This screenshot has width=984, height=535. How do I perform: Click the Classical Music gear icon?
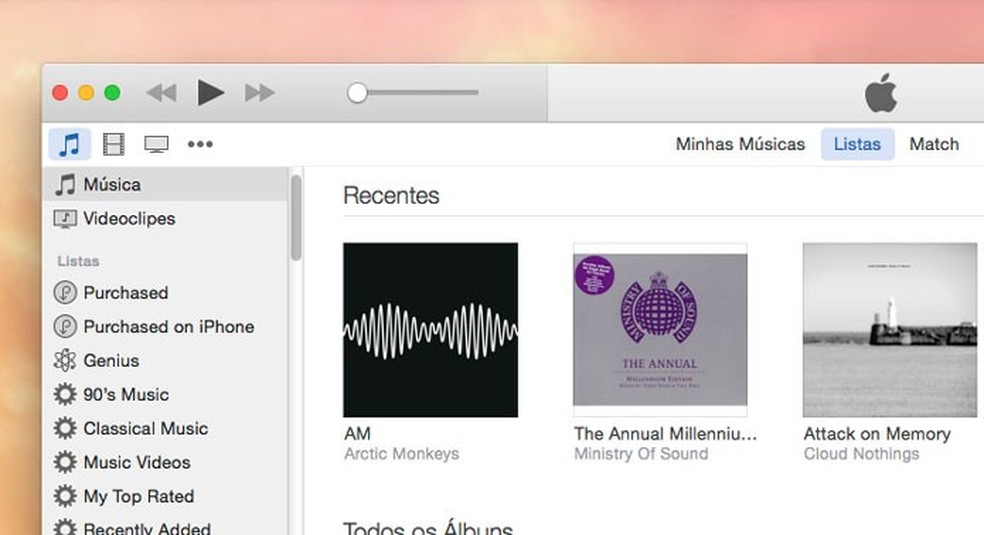point(65,428)
